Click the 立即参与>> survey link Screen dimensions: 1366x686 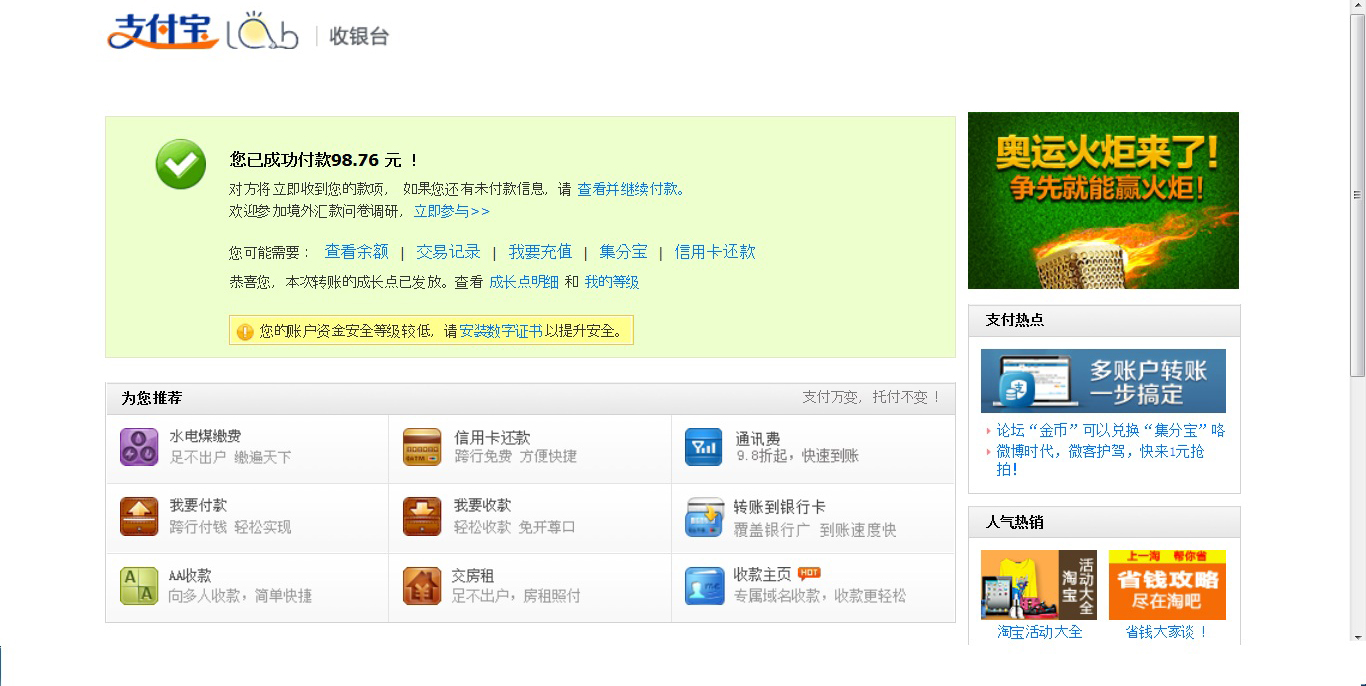452,211
